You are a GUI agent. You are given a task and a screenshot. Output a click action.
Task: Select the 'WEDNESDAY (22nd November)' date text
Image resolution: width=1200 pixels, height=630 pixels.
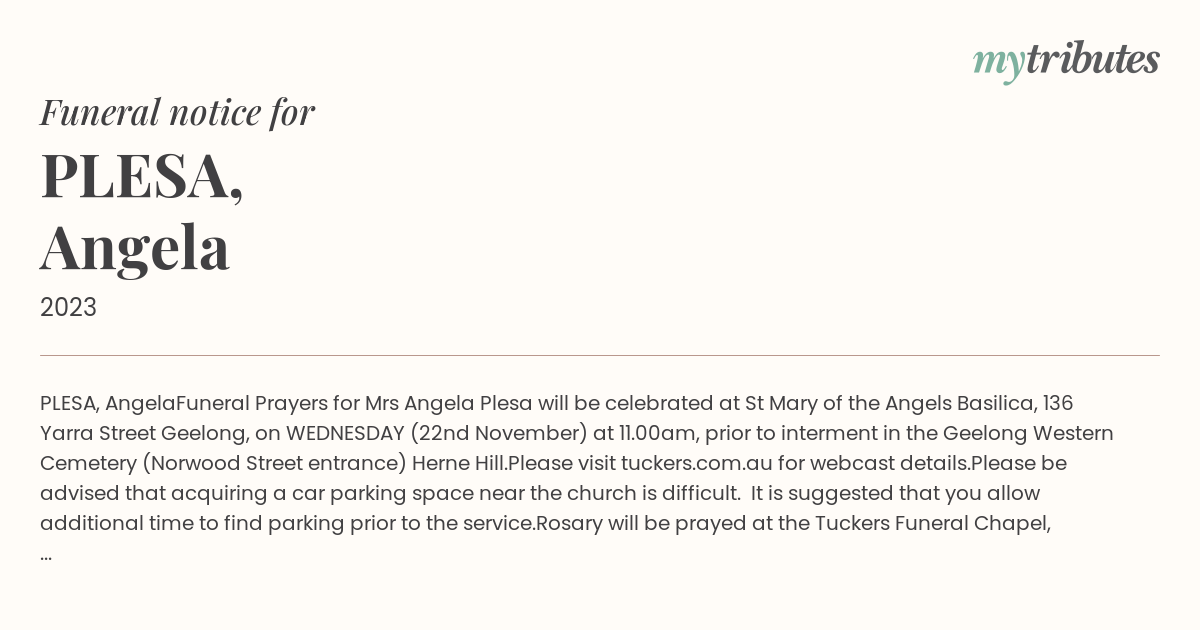438,434
